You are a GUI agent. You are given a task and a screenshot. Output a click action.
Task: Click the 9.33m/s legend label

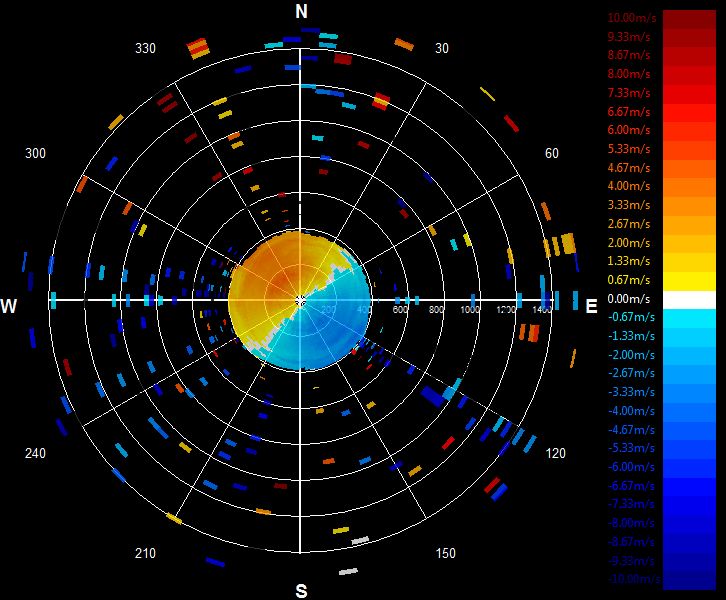pos(629,37)
